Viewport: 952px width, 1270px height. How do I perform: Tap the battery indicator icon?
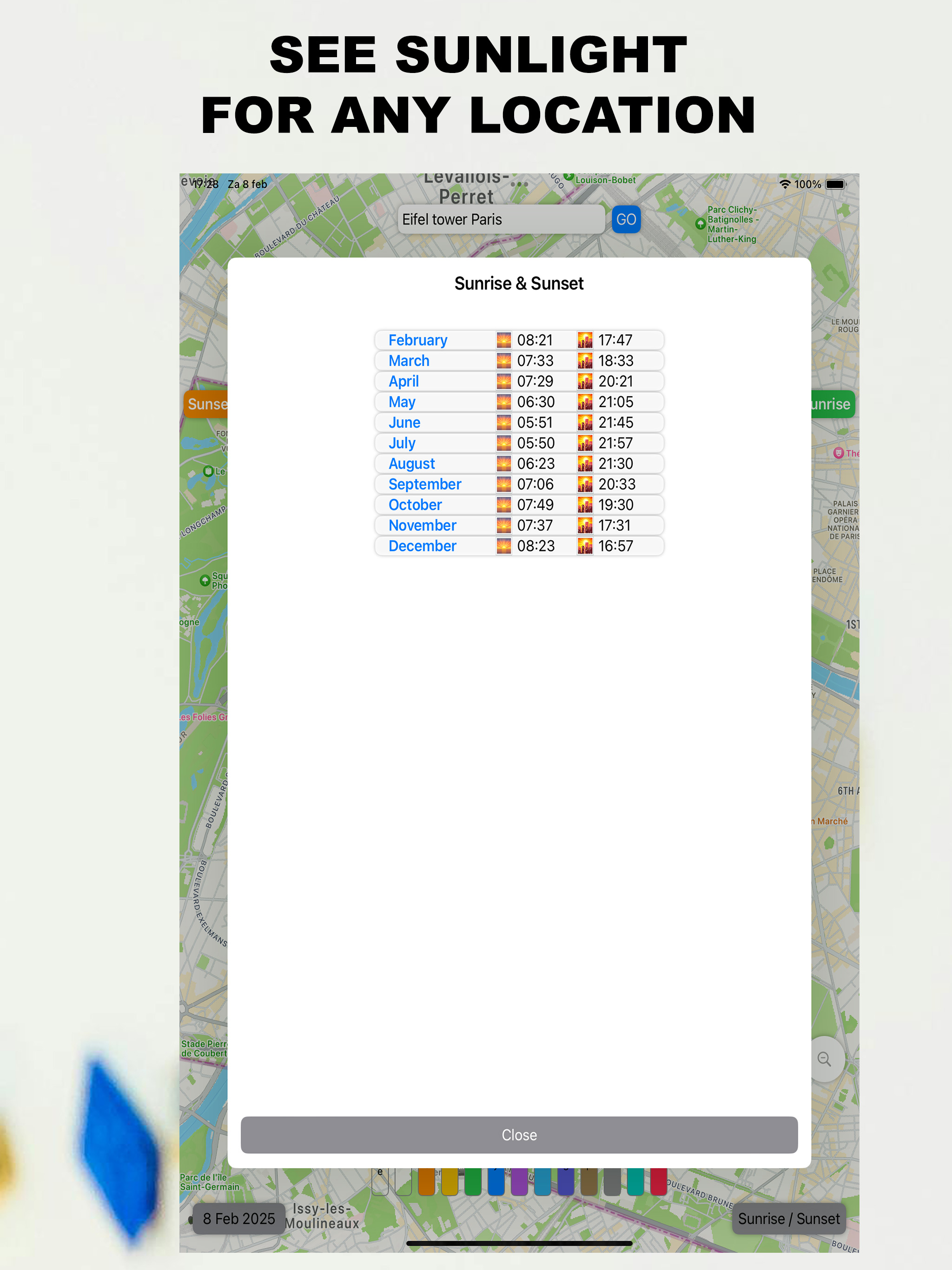click(x=835, y=184)
